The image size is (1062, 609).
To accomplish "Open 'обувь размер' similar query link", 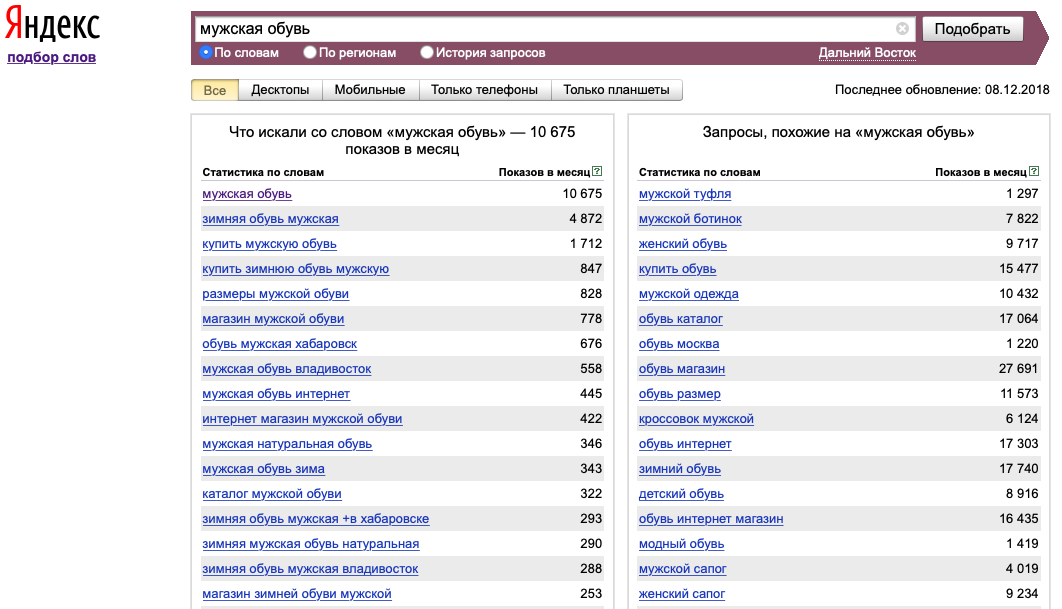I will click(x=679, y=394).
